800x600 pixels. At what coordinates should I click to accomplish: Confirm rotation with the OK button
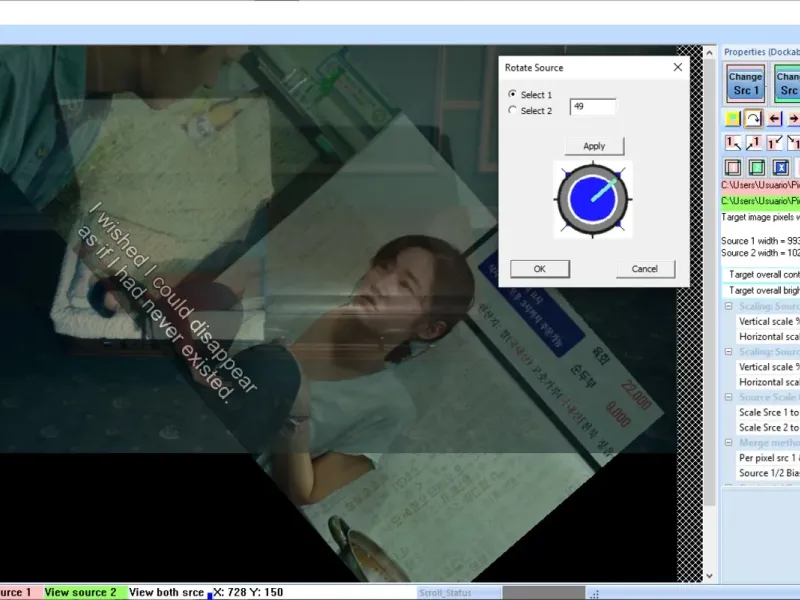pos(539,268)
